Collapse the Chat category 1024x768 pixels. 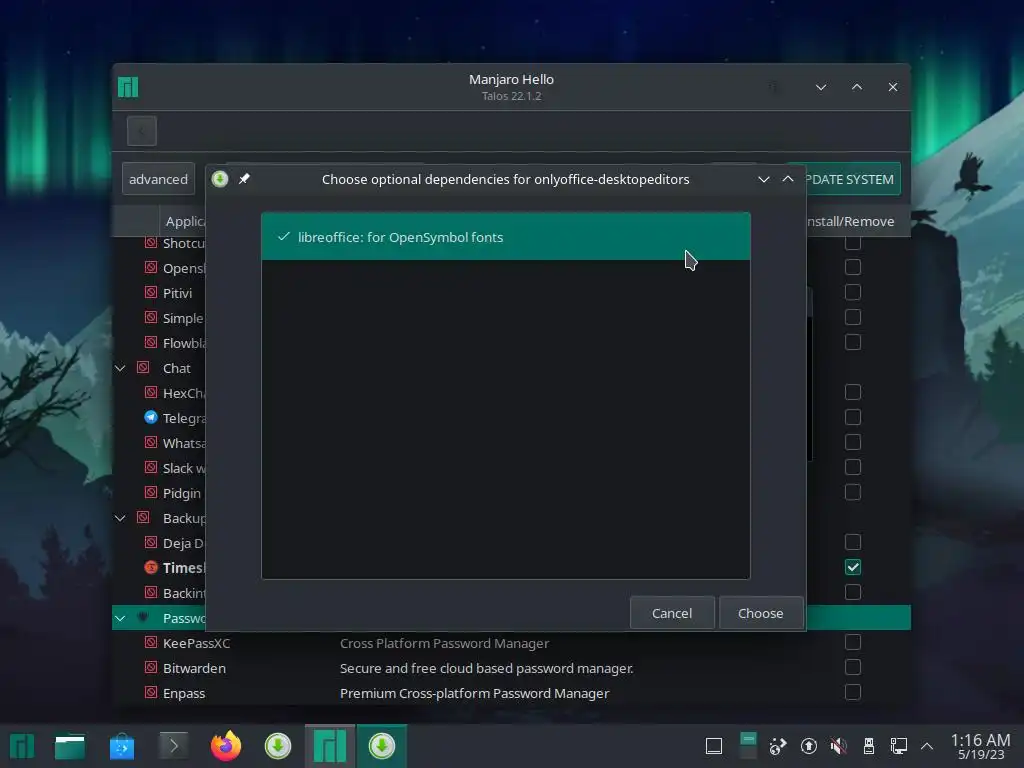[120, 368]
